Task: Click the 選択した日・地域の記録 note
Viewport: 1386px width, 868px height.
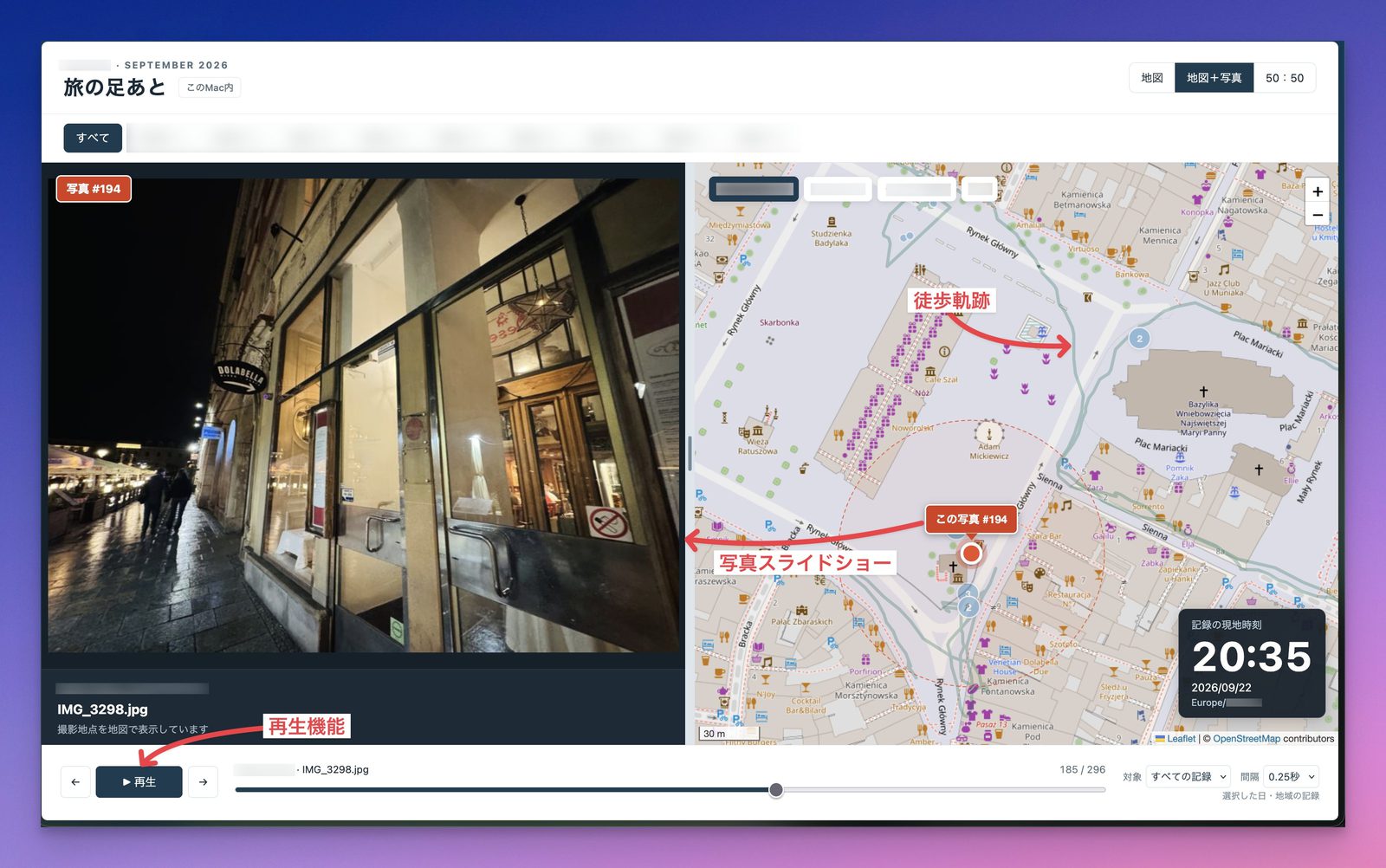Action: pos(1271,795)
